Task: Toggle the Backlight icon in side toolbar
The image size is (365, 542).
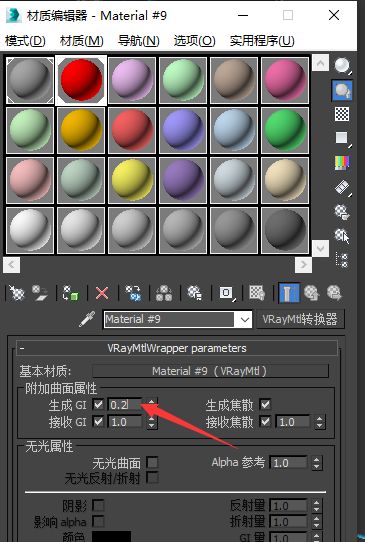Action: click(342, 90)
